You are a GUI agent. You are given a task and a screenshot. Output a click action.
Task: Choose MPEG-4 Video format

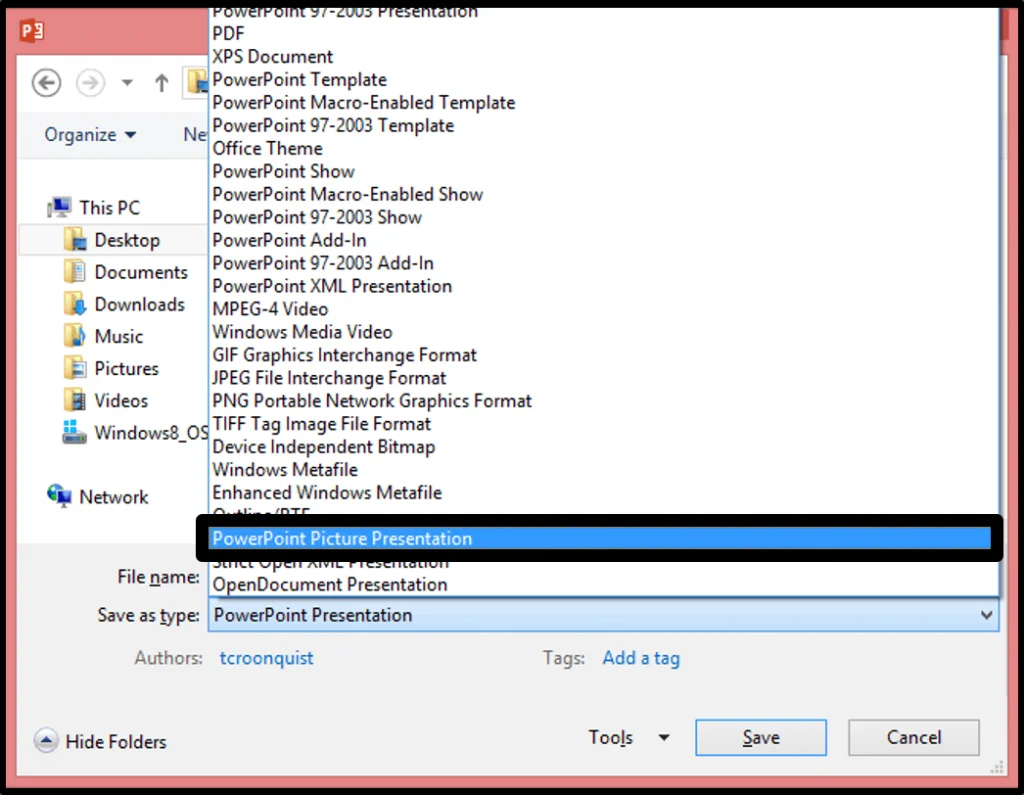point(603,309)
